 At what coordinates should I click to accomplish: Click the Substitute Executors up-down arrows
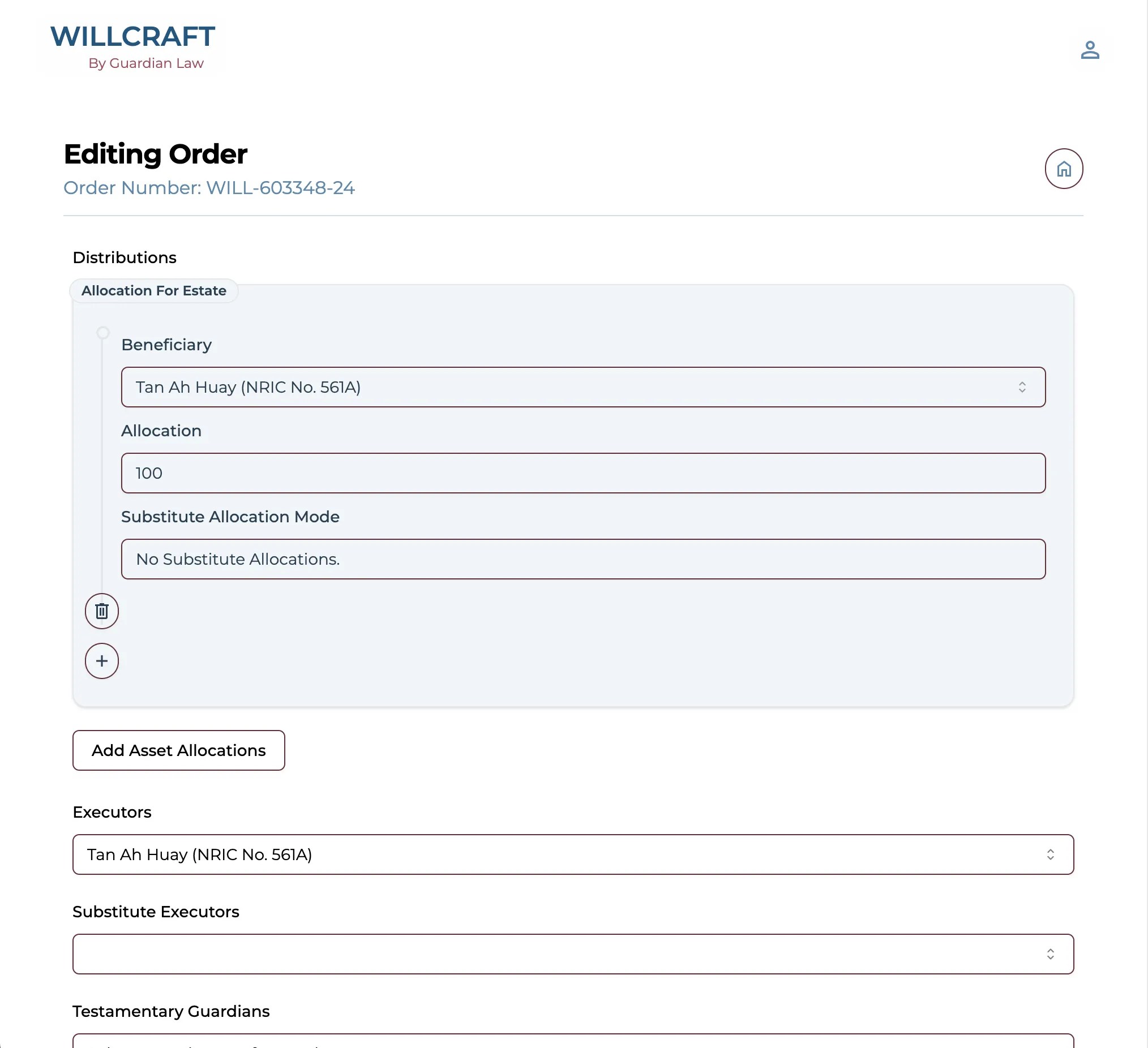pos(1050,953)
